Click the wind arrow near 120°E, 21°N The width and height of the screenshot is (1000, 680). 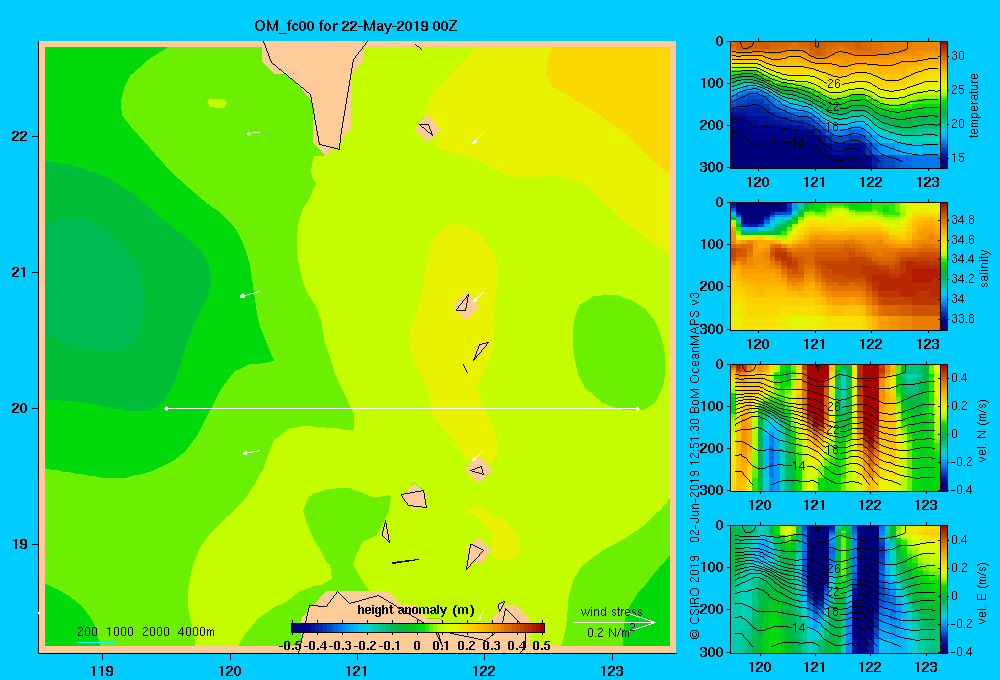coord(249,294)
